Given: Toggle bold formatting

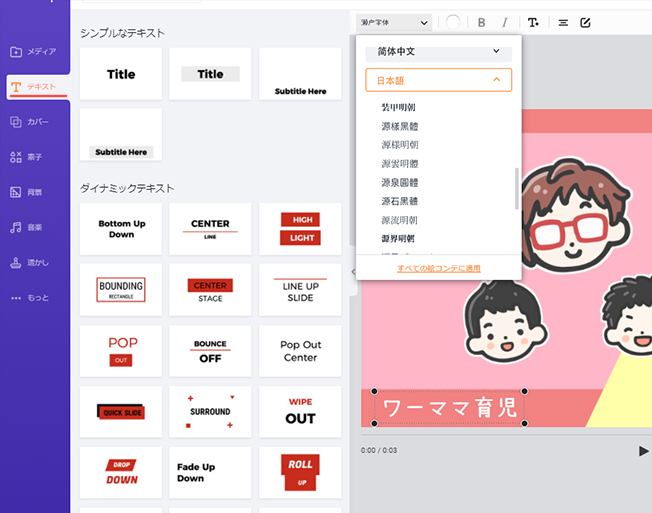Looking at the screenshot, I should [x=481, y=22].
